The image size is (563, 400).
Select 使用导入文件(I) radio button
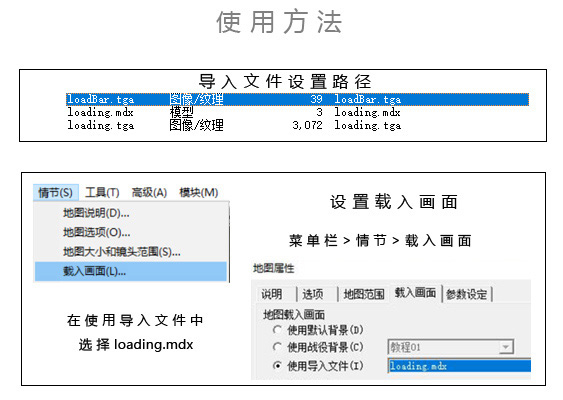click(x=277, y=366)
